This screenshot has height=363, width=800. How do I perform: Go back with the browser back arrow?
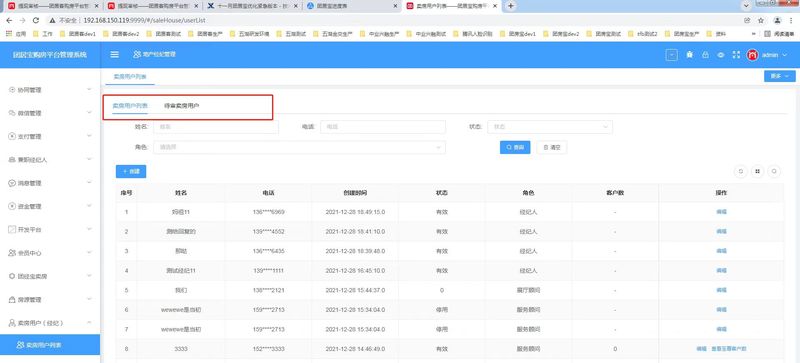pos(9,20)
